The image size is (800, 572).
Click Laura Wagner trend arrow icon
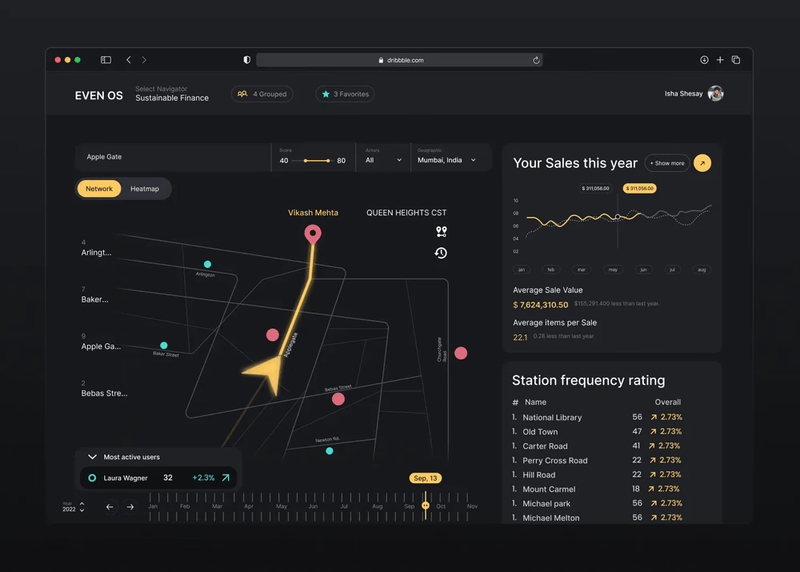point(226,478)
